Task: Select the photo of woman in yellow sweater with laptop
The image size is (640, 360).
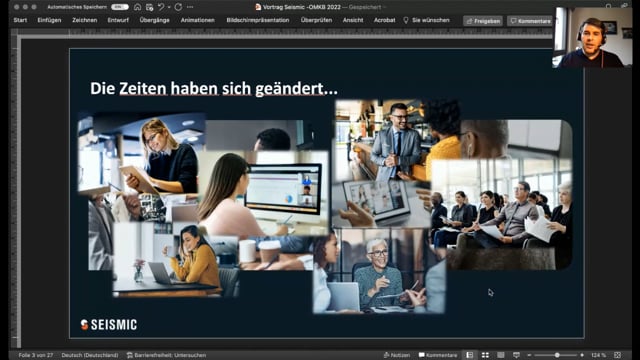Action: point(176,260)
